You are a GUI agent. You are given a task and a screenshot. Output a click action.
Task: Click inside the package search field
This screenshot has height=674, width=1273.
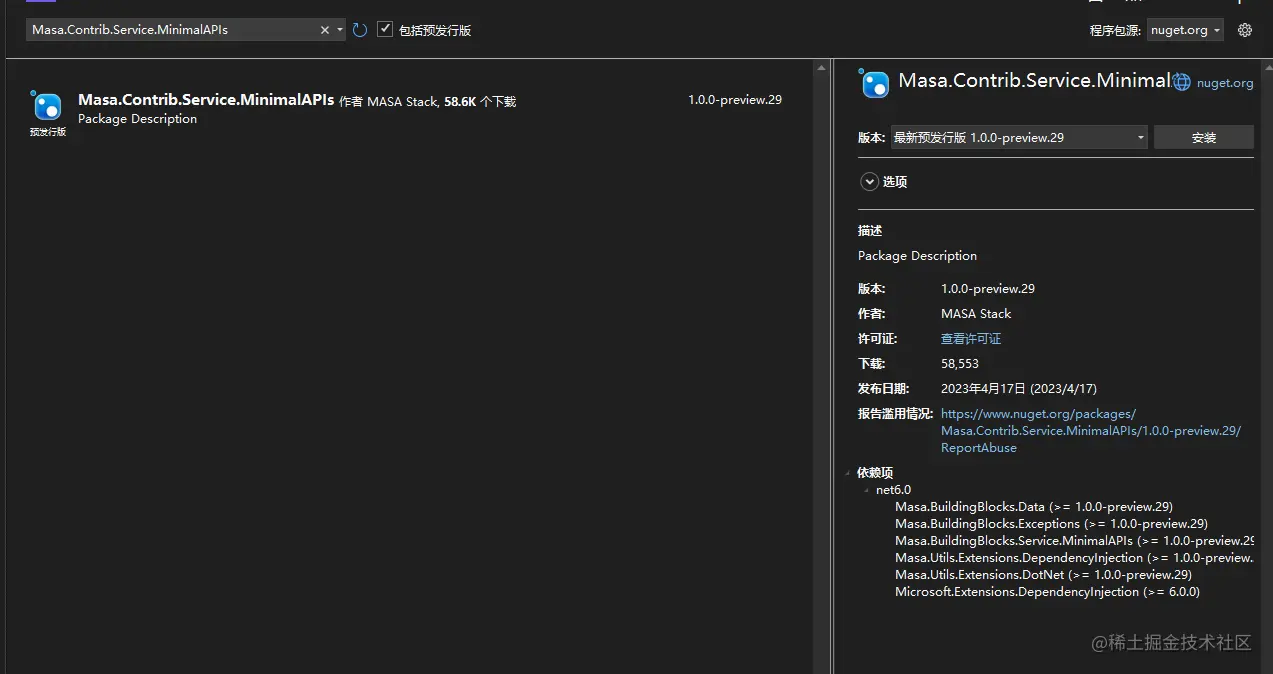[x=172, y=30]
